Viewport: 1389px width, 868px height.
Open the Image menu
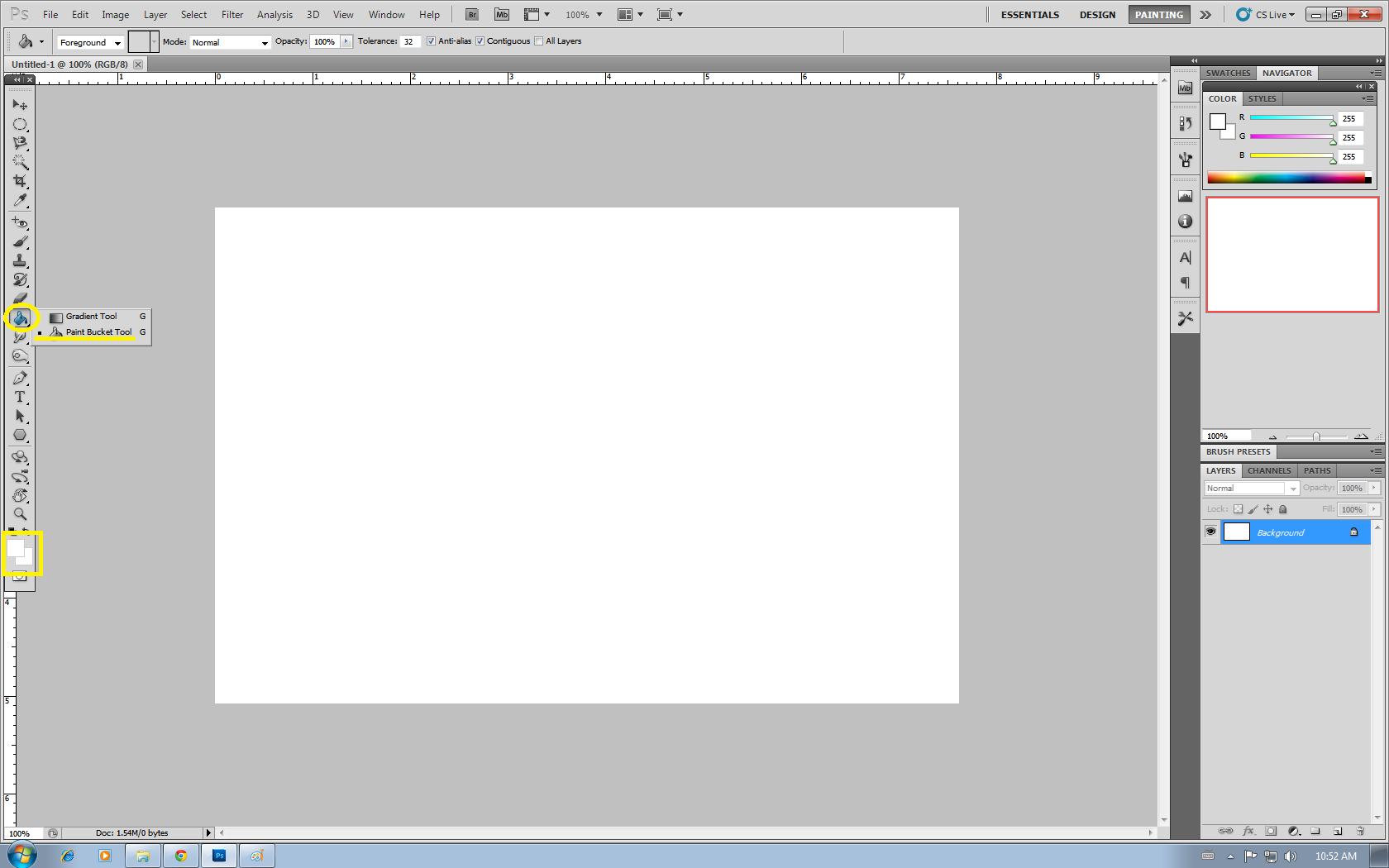(x=115, y=15)
